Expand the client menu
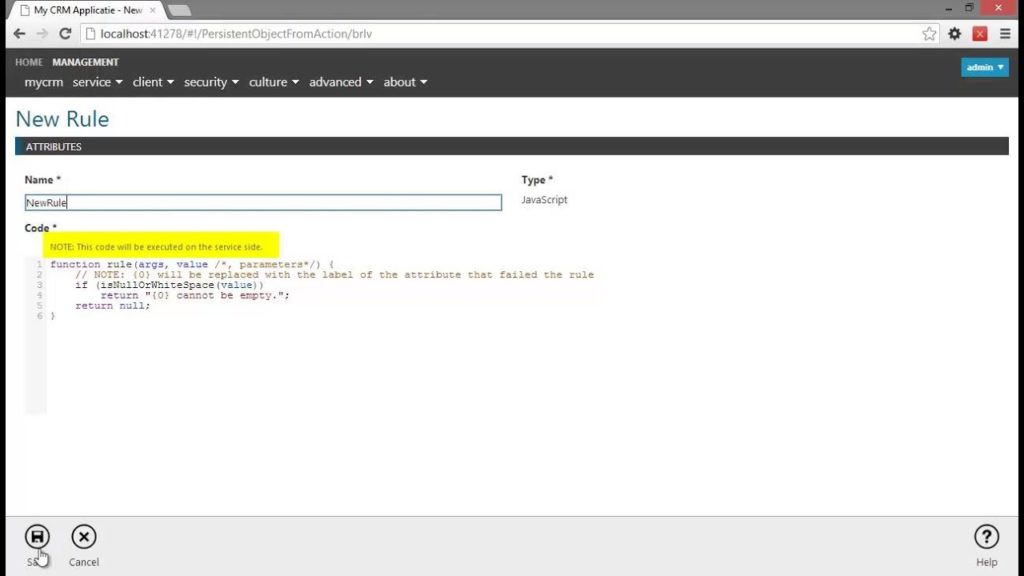The width and height of the screenshot is (1024, 576). [x=153, y=82]
